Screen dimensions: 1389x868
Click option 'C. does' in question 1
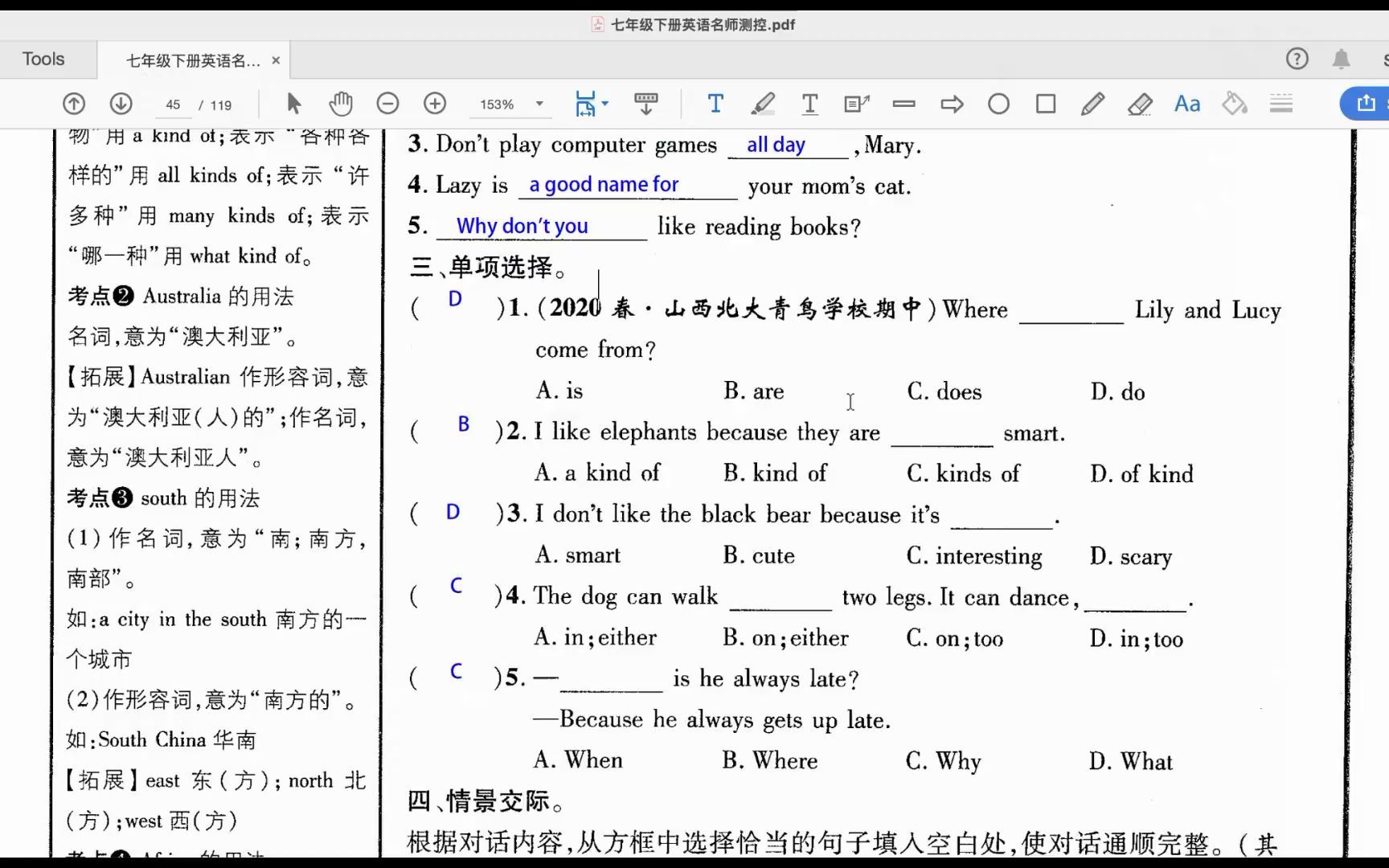(x=944, y=391)
